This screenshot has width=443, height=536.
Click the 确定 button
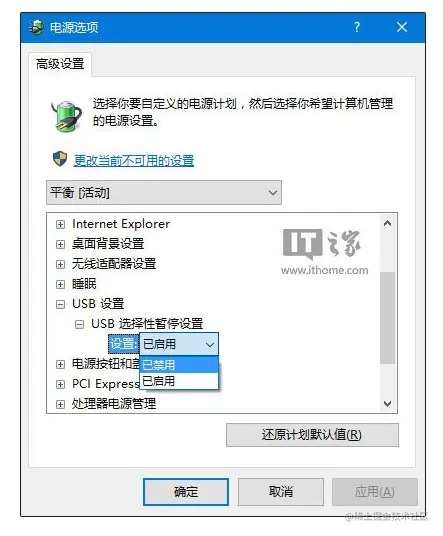coord(186,492)
